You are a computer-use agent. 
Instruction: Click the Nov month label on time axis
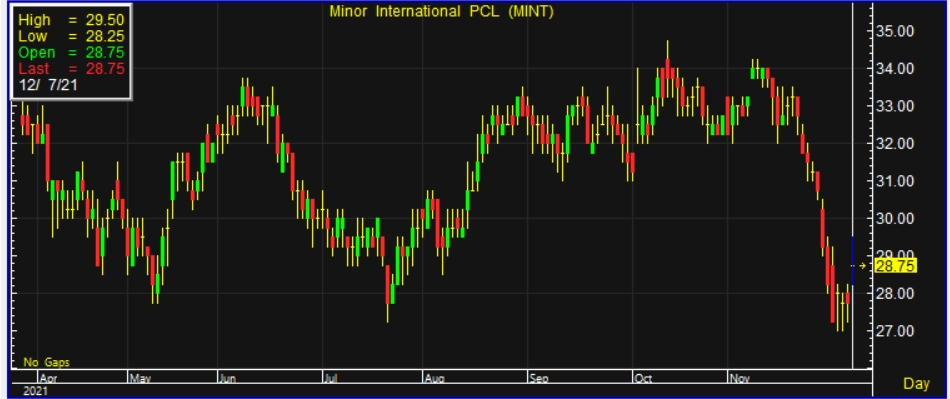pyautogui.click(x=740, y=378)
